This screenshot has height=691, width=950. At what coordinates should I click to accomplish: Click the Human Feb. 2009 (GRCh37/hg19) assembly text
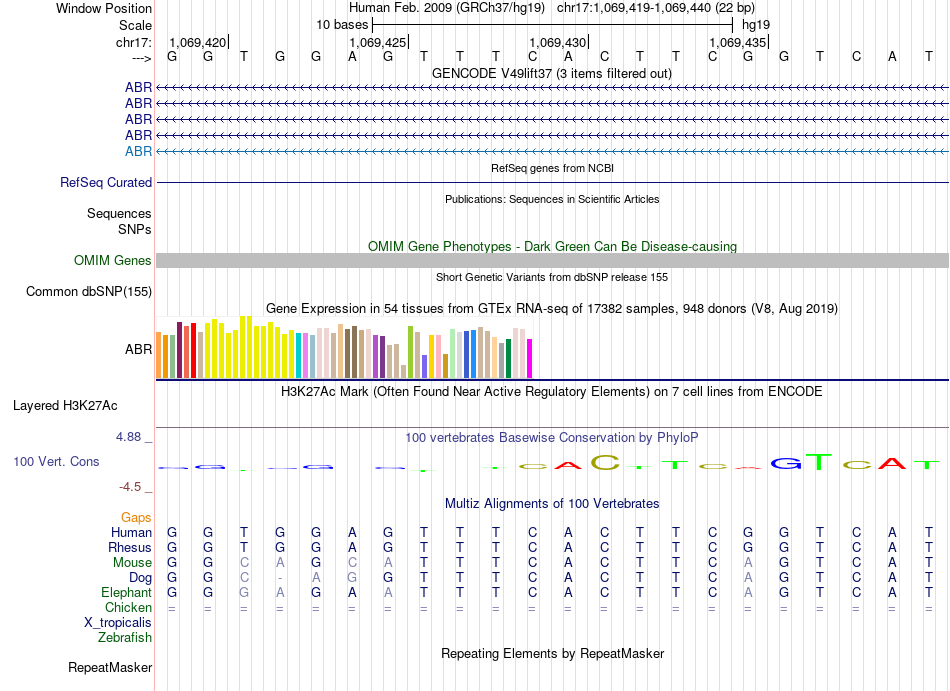point(447,8)
